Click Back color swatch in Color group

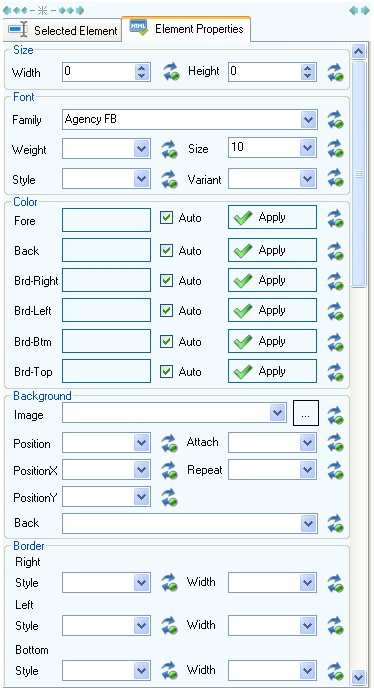[106, 250]
